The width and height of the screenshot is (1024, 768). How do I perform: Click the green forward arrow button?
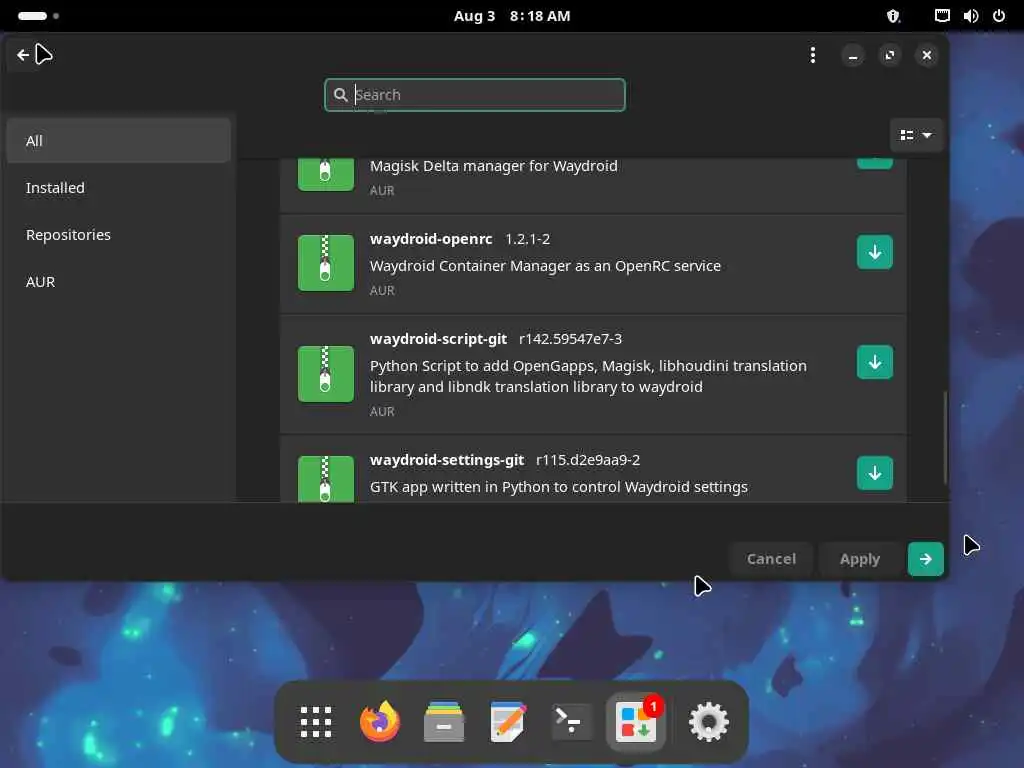tap(925, 559)
